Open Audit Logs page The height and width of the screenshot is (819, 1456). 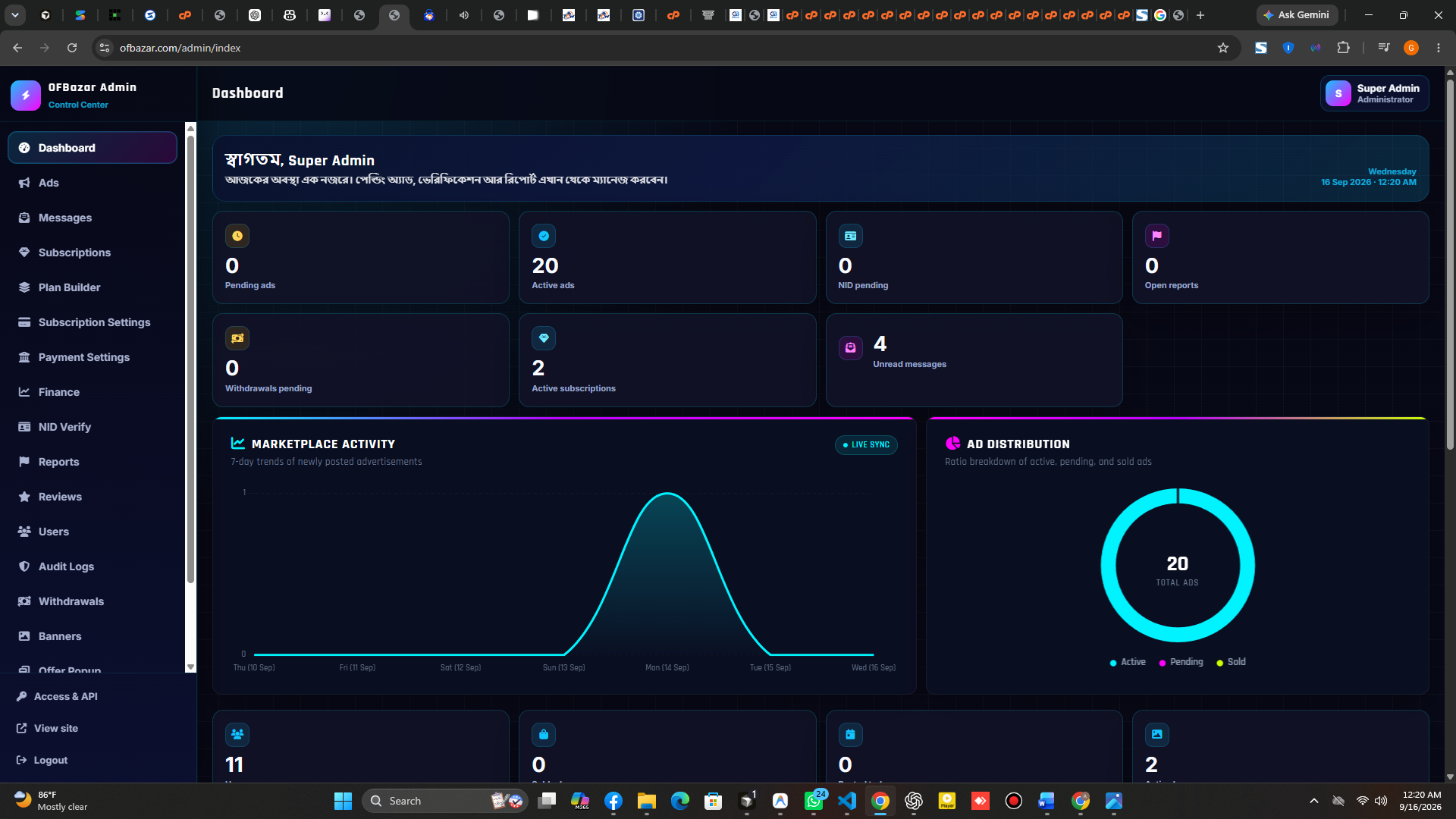click(x=93, y=566)
